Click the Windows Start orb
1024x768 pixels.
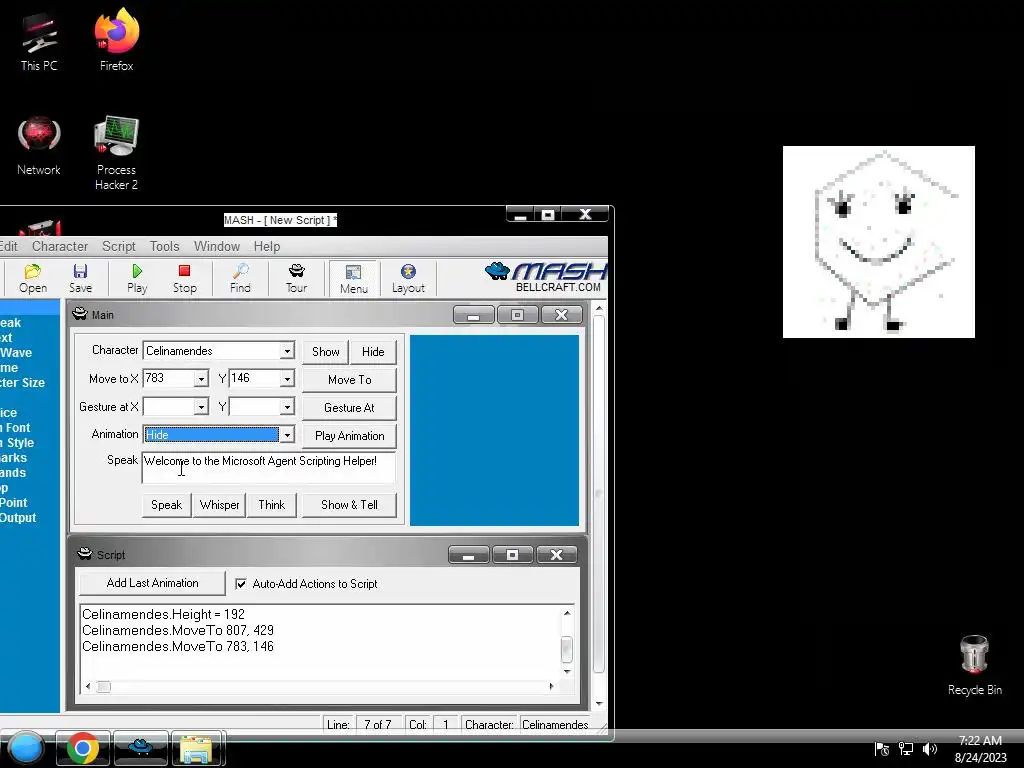(x=26, y=748)
